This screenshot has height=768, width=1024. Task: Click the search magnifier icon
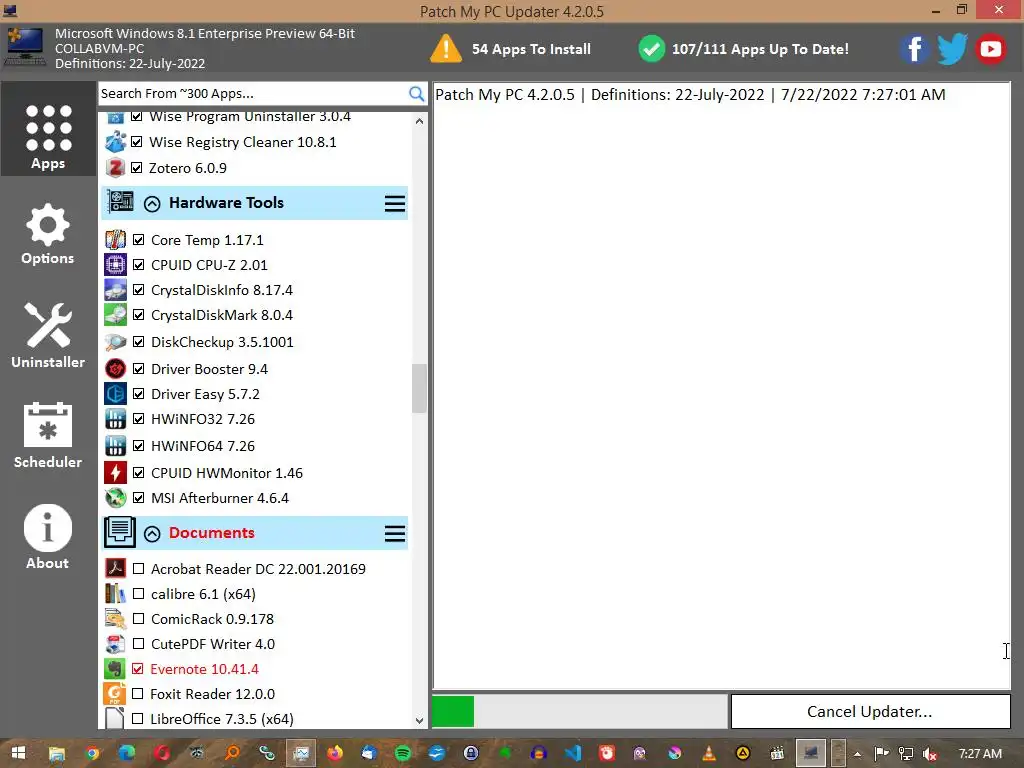416,93
